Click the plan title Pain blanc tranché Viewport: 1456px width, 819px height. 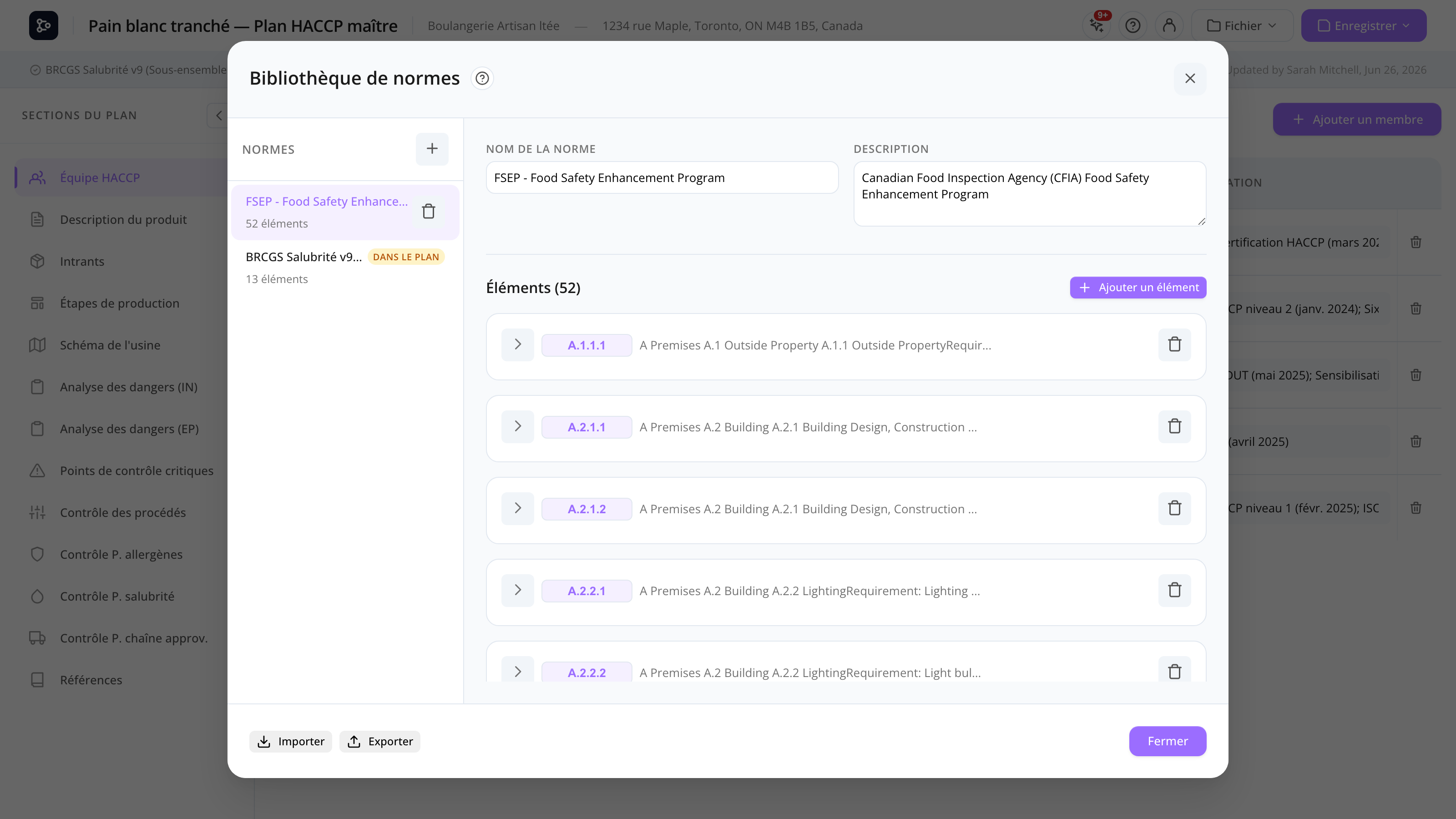coord(243,25)
